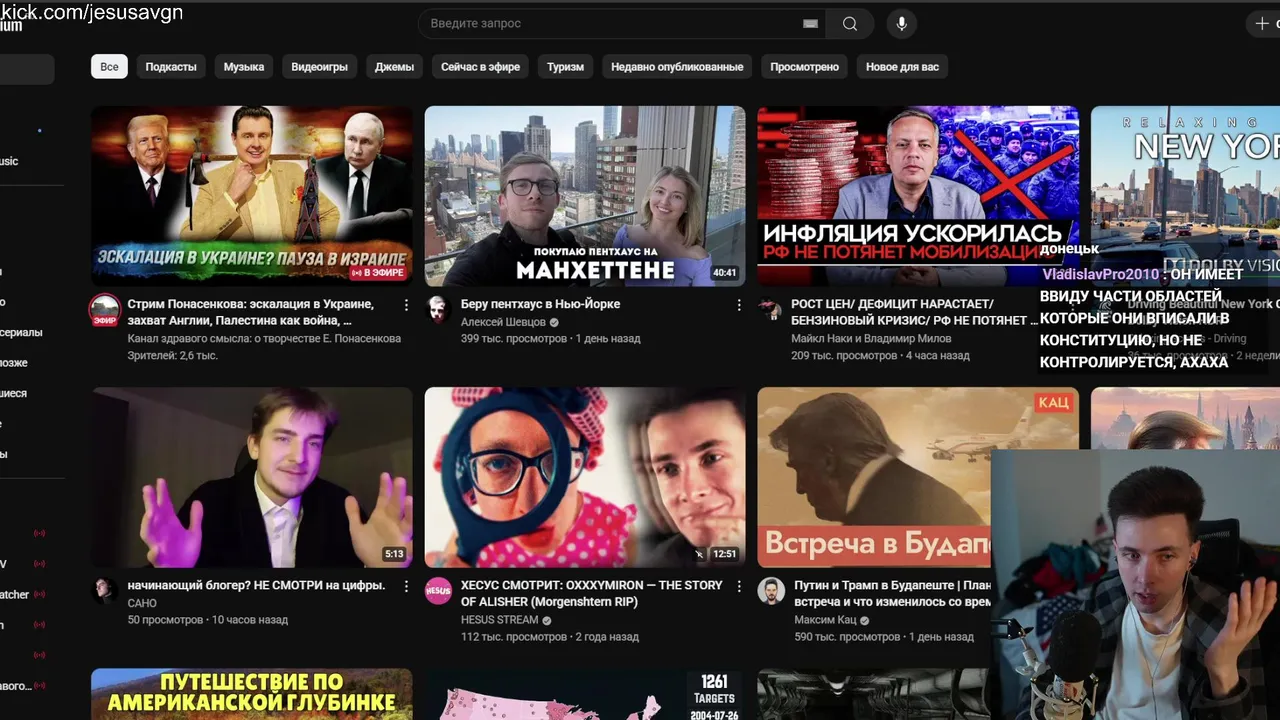Open title начинающий блогер? НЕ СМОТРИ на цифры
Image resolution: width=1280 pixels, height=720 pixels.
256,585
